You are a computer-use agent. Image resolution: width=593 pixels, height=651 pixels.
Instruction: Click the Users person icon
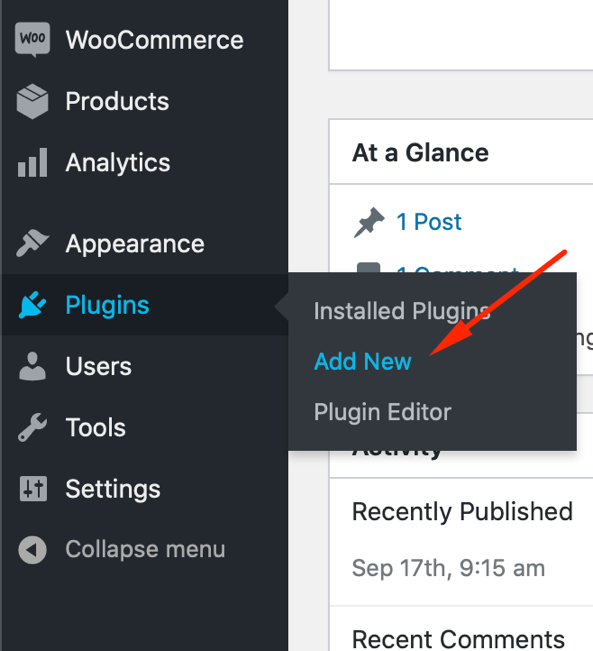coord(32,366)
